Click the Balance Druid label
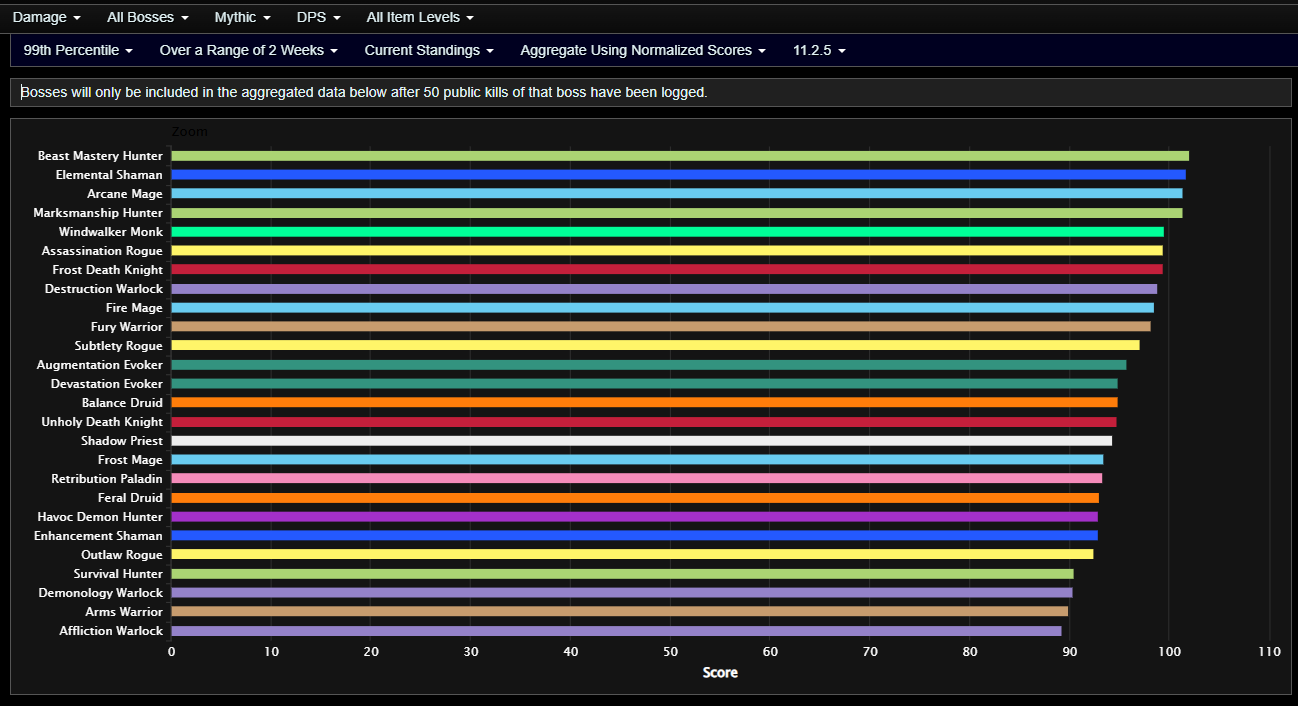The width and height of the screenshot is (1298, 706). click(122, 403)
